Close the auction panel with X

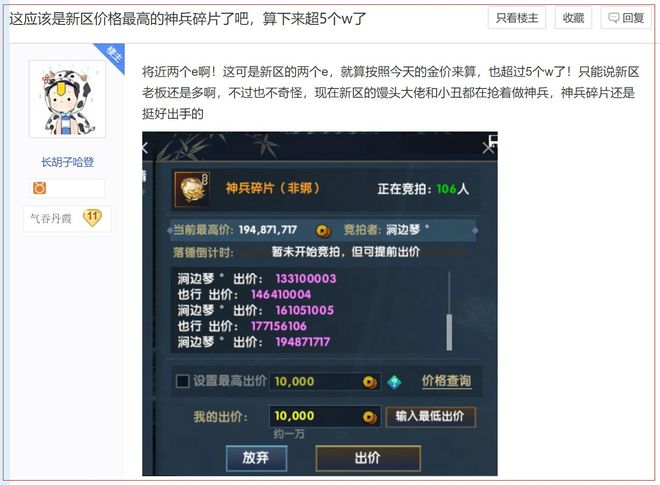tap(488, 148)
